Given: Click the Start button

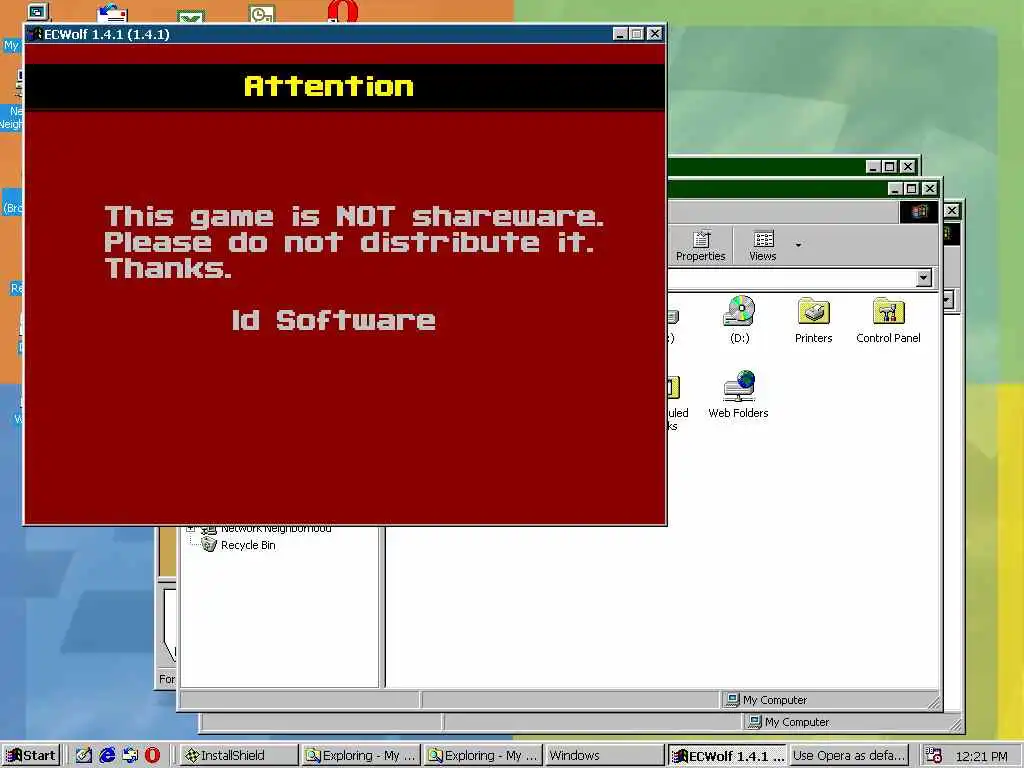Looking at the screenshot, I should coord(31,755).
